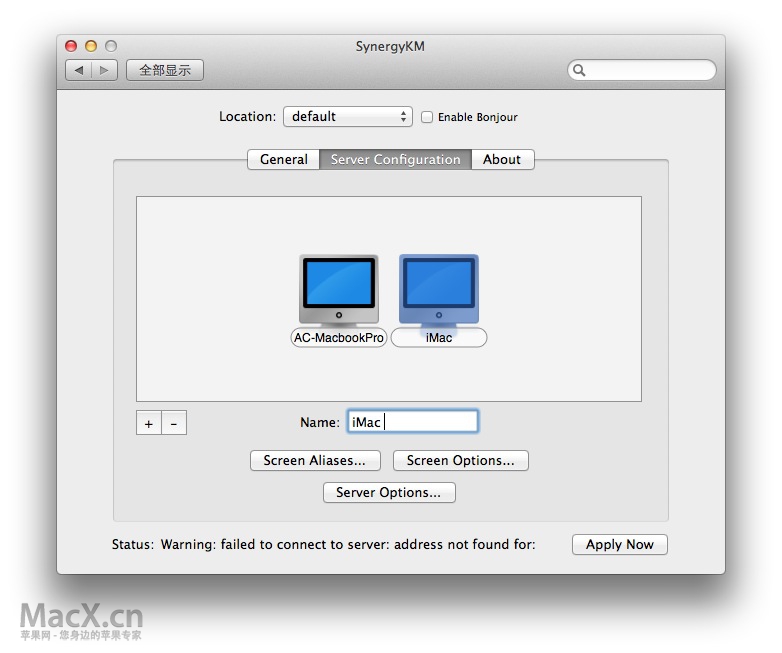The width and height of the screenshot is (782, 653).
Task: Click the AC-MacbookPro name label
Action: click(339, 338)
